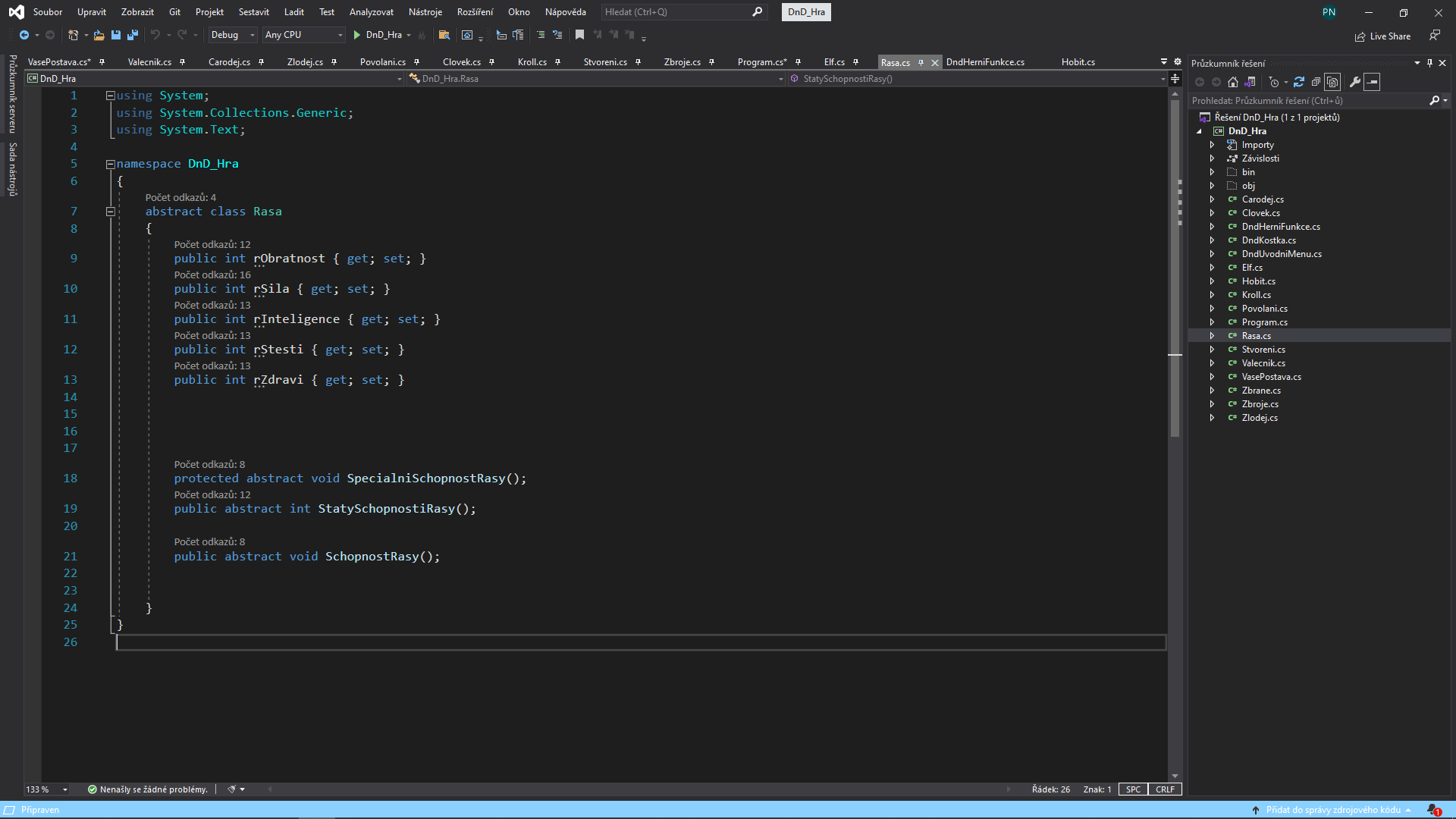The height and width of the screenshot is (819, 1456).
Task: Click Přidat do správy zdrojového kódu
Action: tap(1332, 810)
